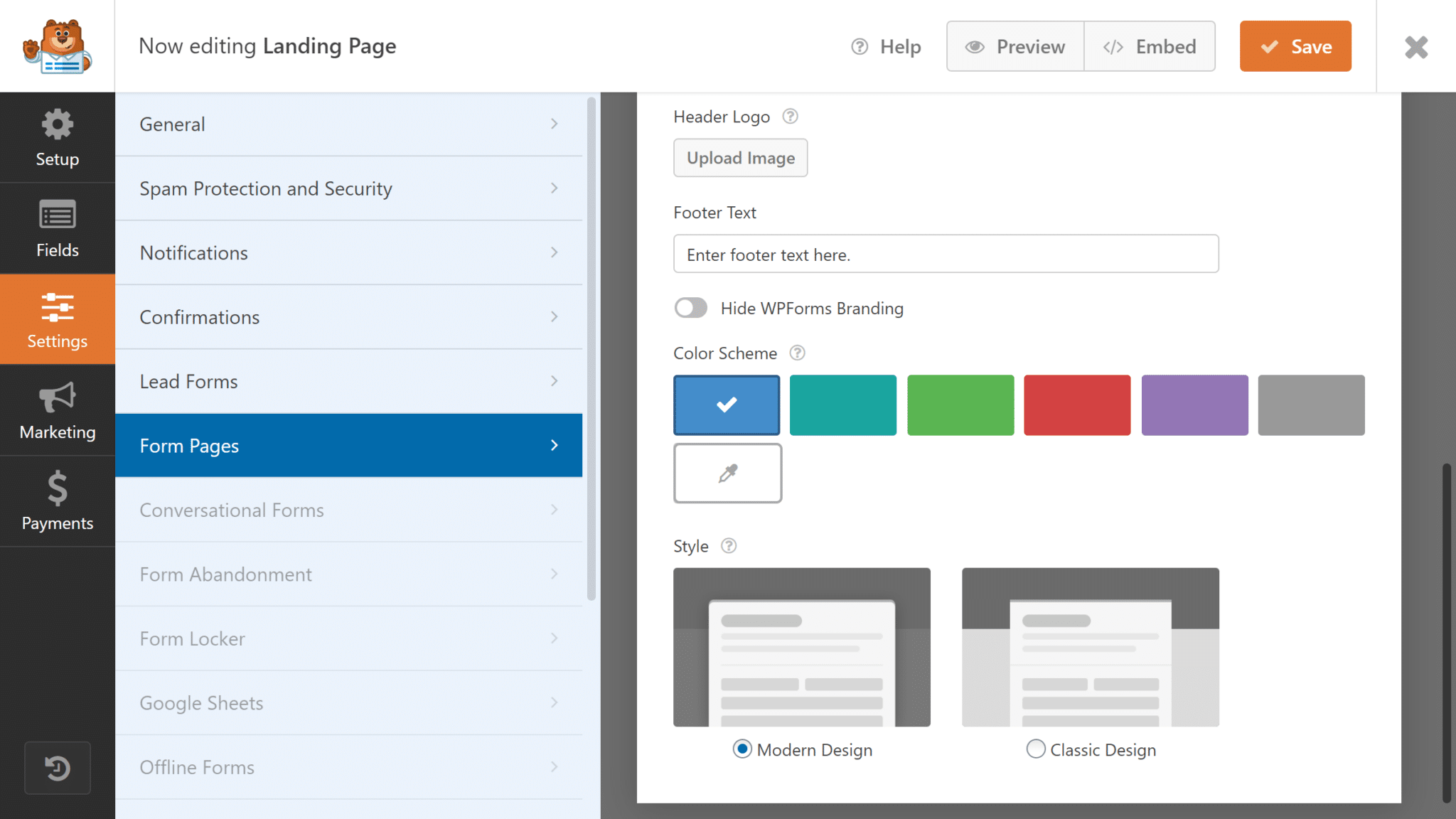Open the revision history icon
Image resolution: width=1456 pixels, height=819 pixels.
pos(57,768)
